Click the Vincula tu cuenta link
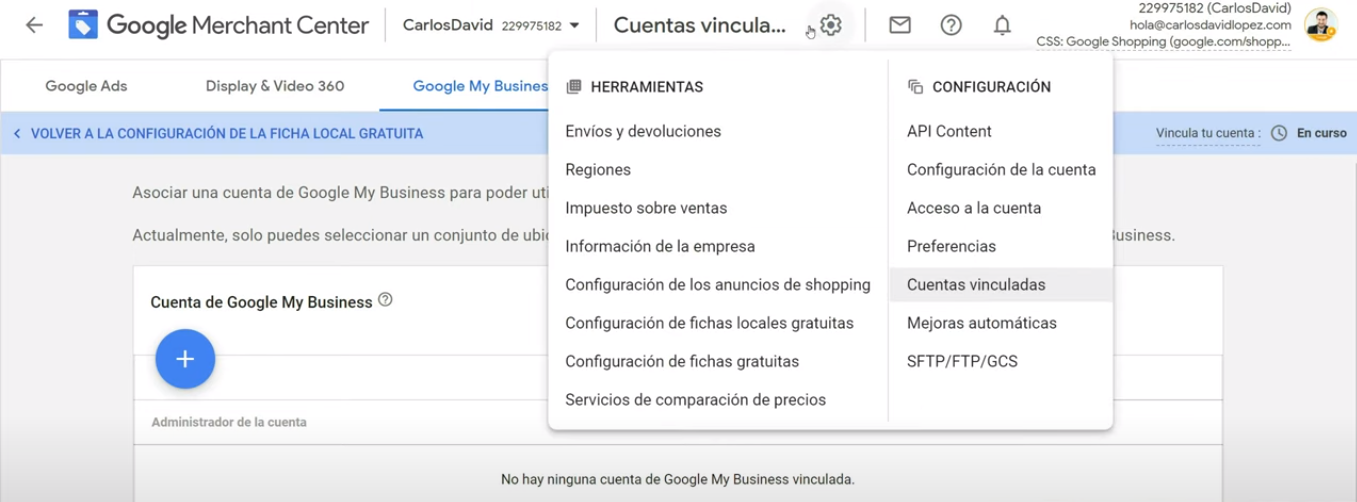This screenshot has height=502, width=1357. 1207,133
